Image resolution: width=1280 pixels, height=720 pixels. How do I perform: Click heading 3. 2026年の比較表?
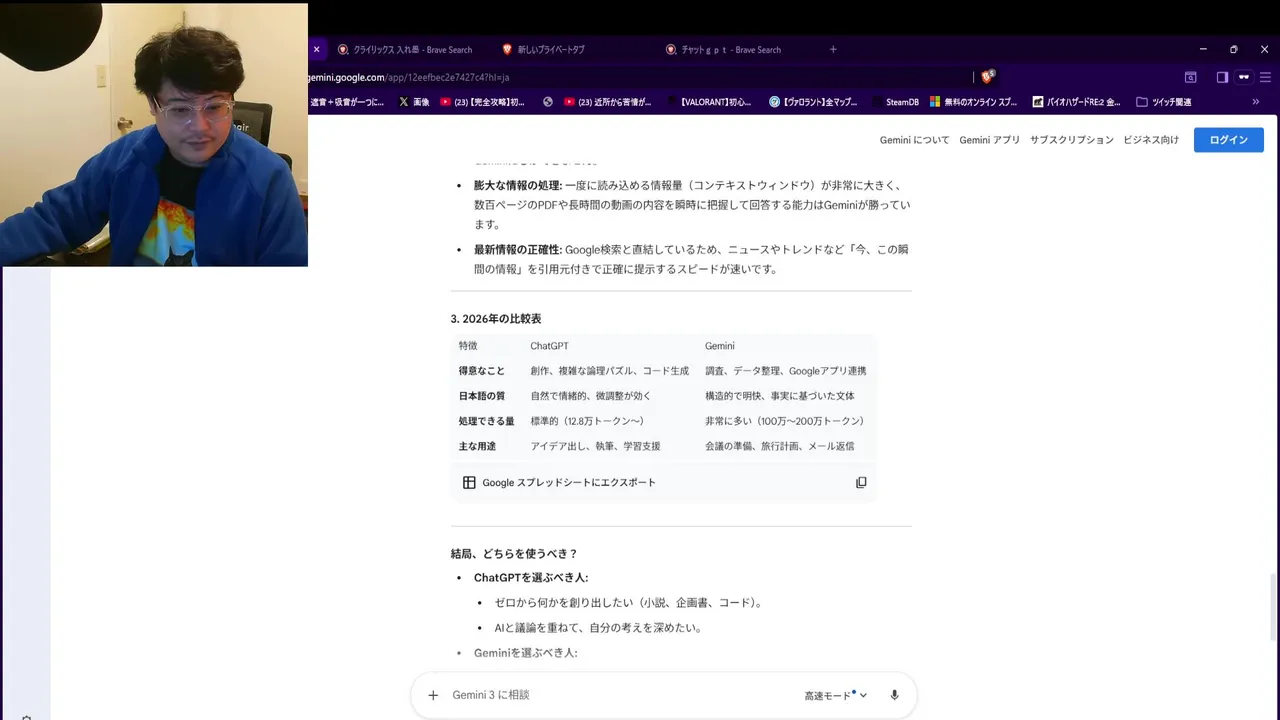(495, 319)
